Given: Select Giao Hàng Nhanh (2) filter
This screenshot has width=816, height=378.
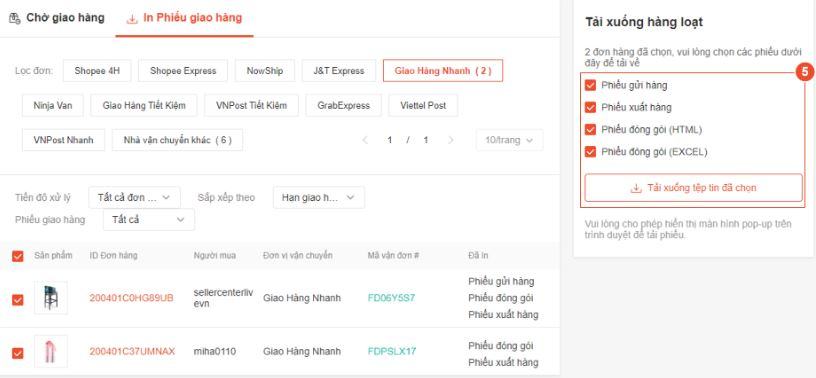Looking at the screenshot, I should 443,71.
